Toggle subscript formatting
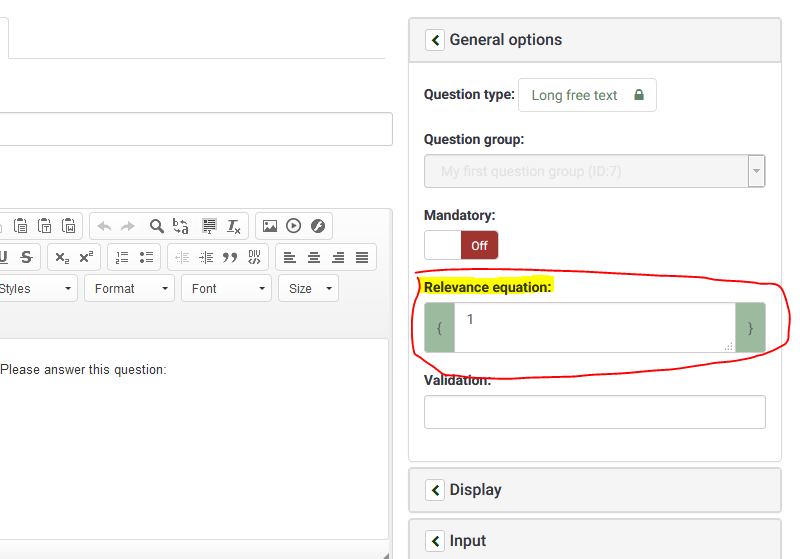800x559 pixels. tap(62, 257)
